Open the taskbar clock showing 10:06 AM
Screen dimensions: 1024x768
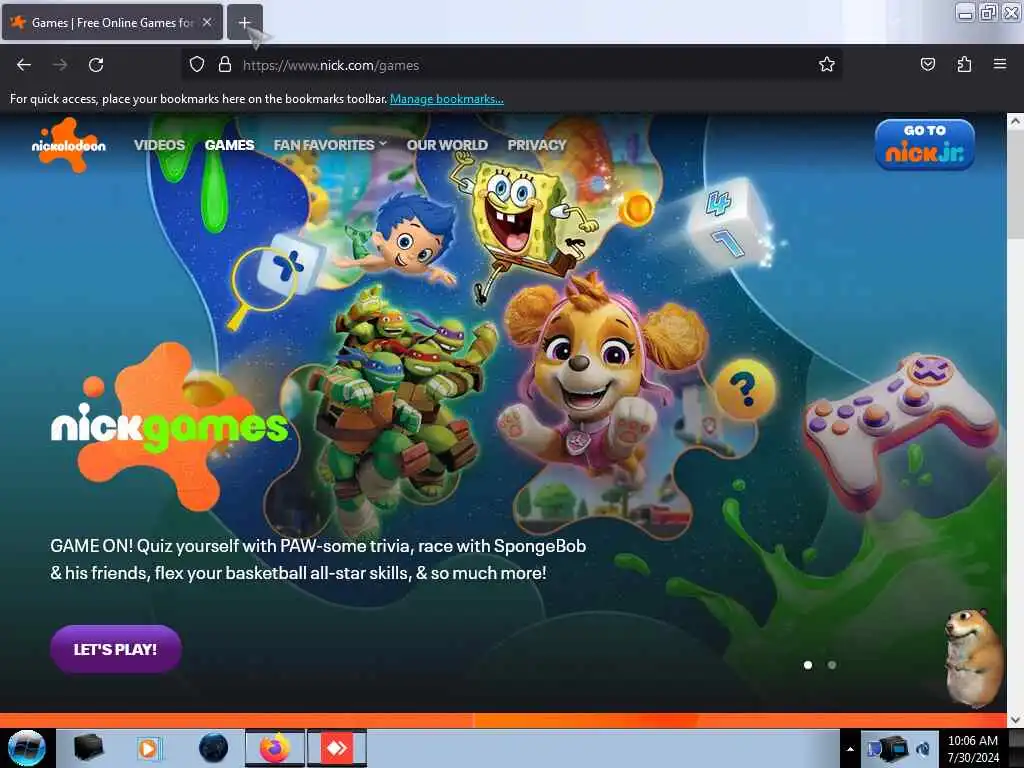[x=973, y=748]
